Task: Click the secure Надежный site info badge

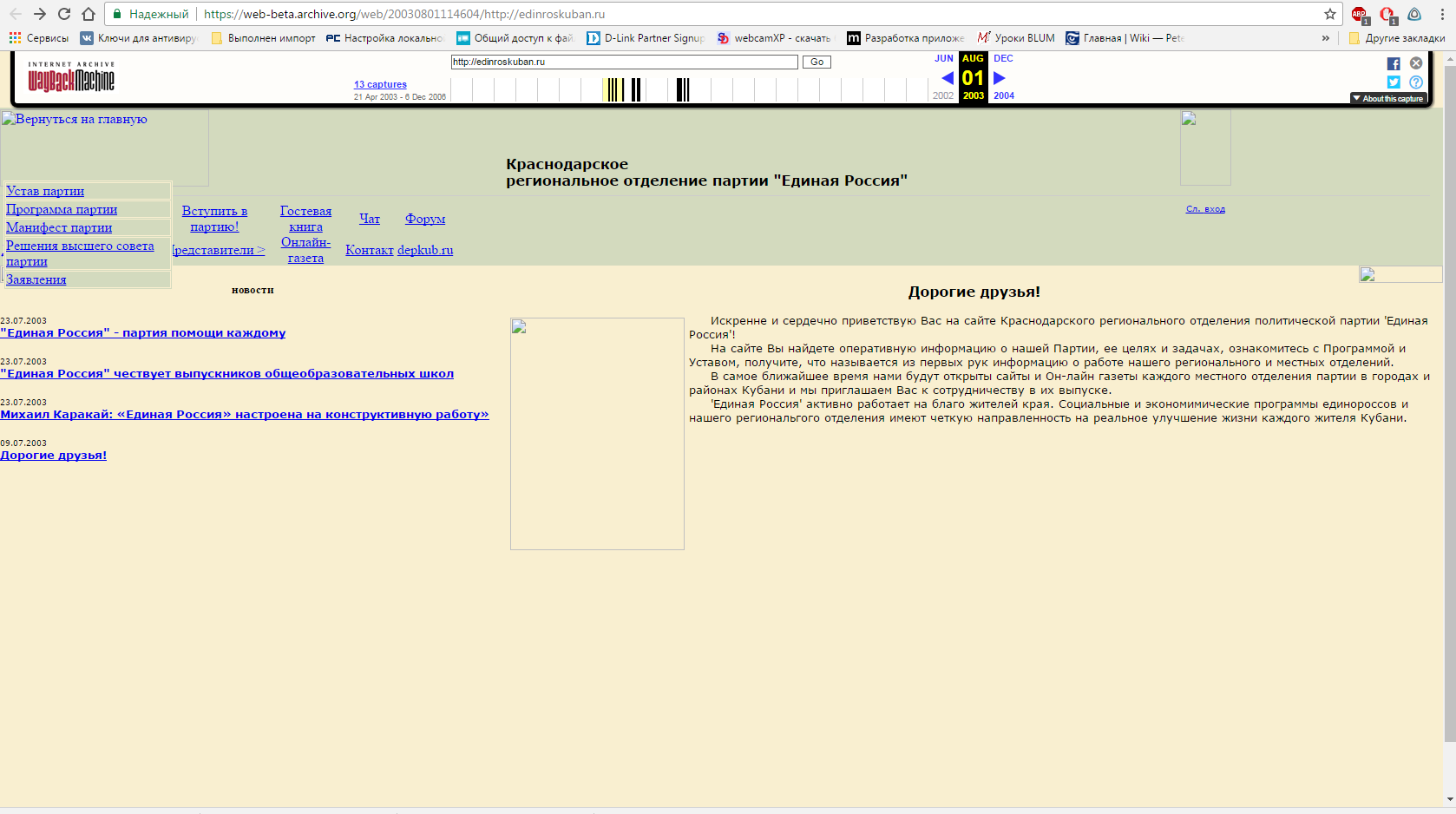Action: (x=151, y=14)
